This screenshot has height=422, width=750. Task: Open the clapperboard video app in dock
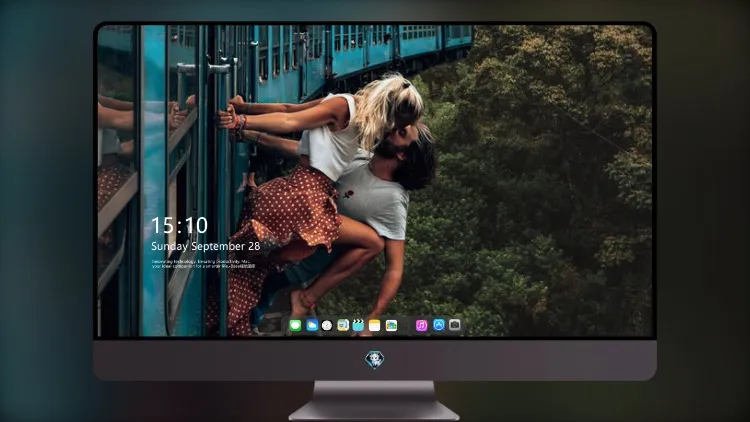pyautogui.click(x=358, y=325)
